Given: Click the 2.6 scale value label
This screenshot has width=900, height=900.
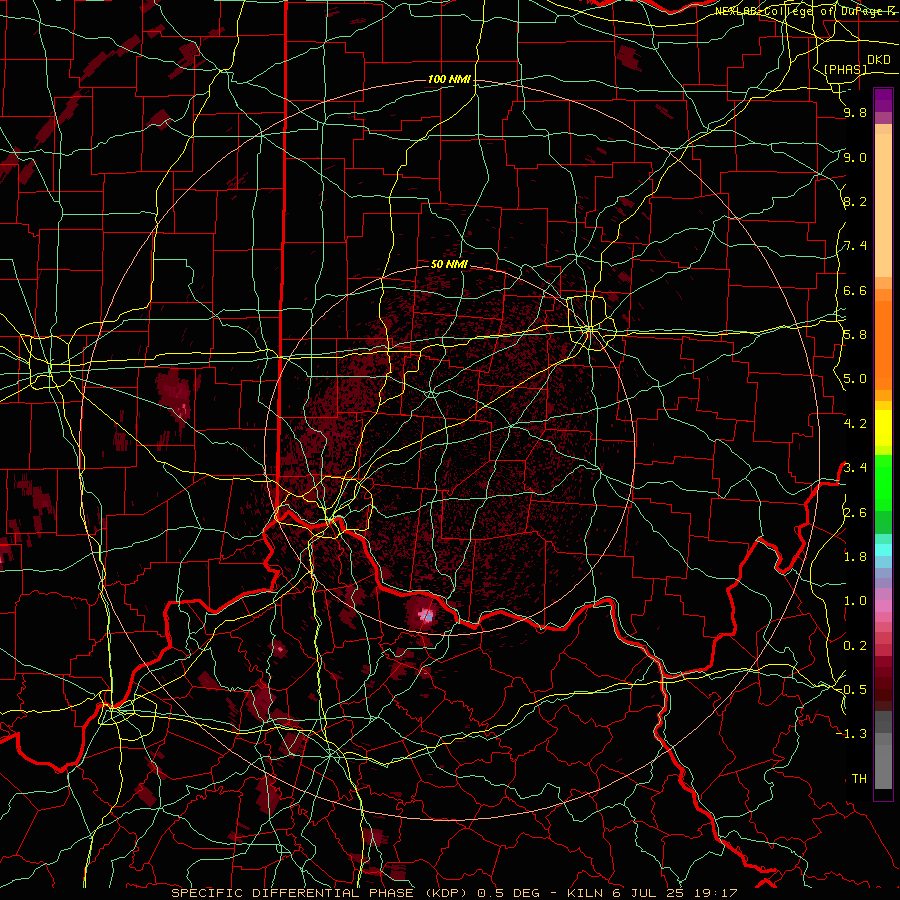Looking at the screenshot, I should click(x=855, y=513).
